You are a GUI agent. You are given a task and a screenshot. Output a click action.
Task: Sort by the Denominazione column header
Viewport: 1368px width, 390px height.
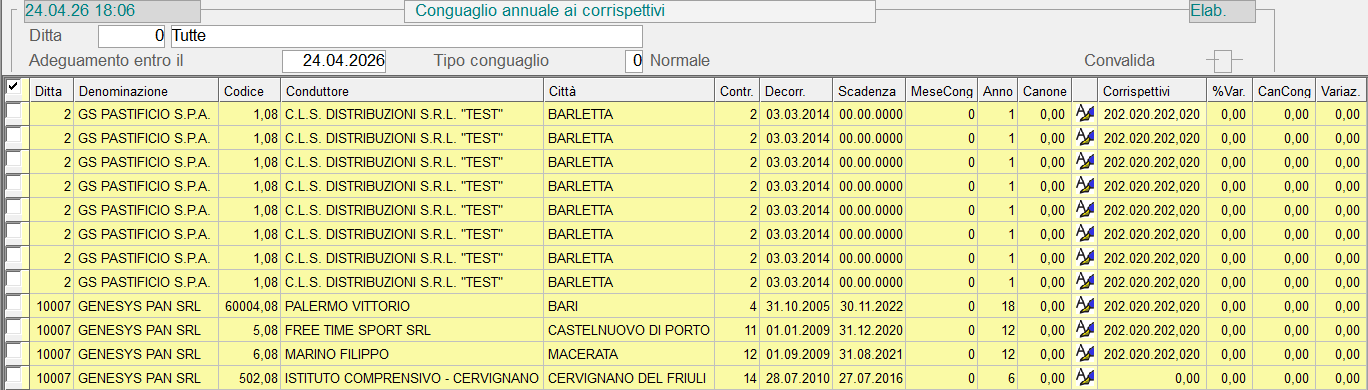click(146, 90)
